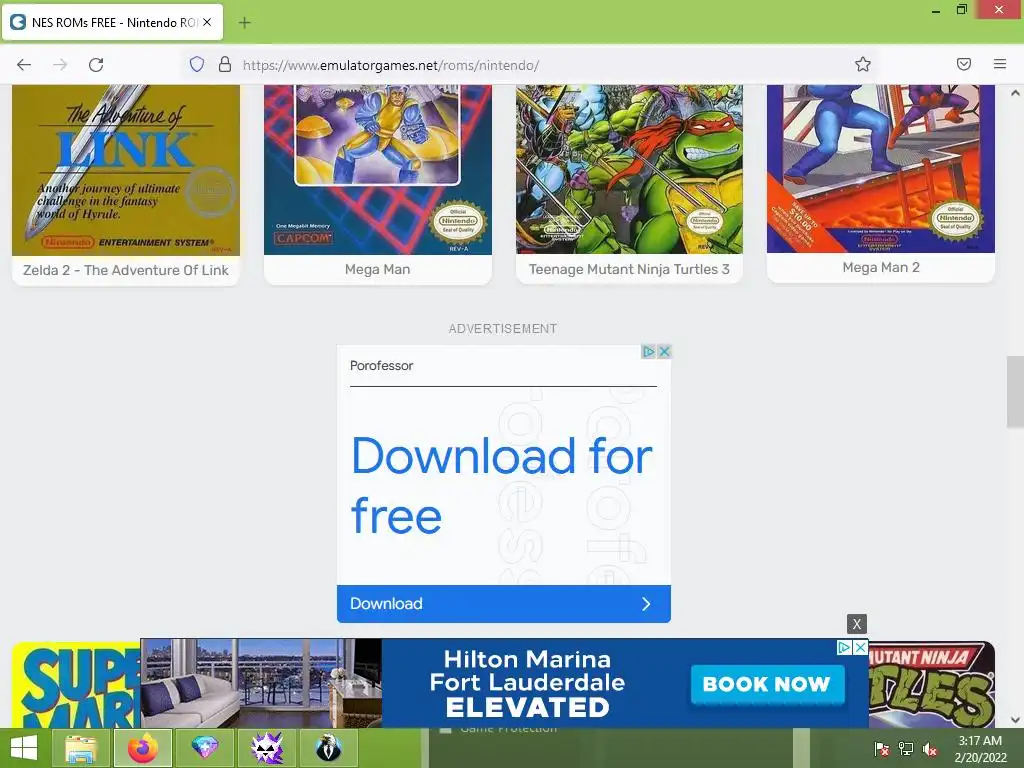Open the purple spiky monster taskbar app
This screenshot has height=768, width=1024.
(x=267, y=748)
